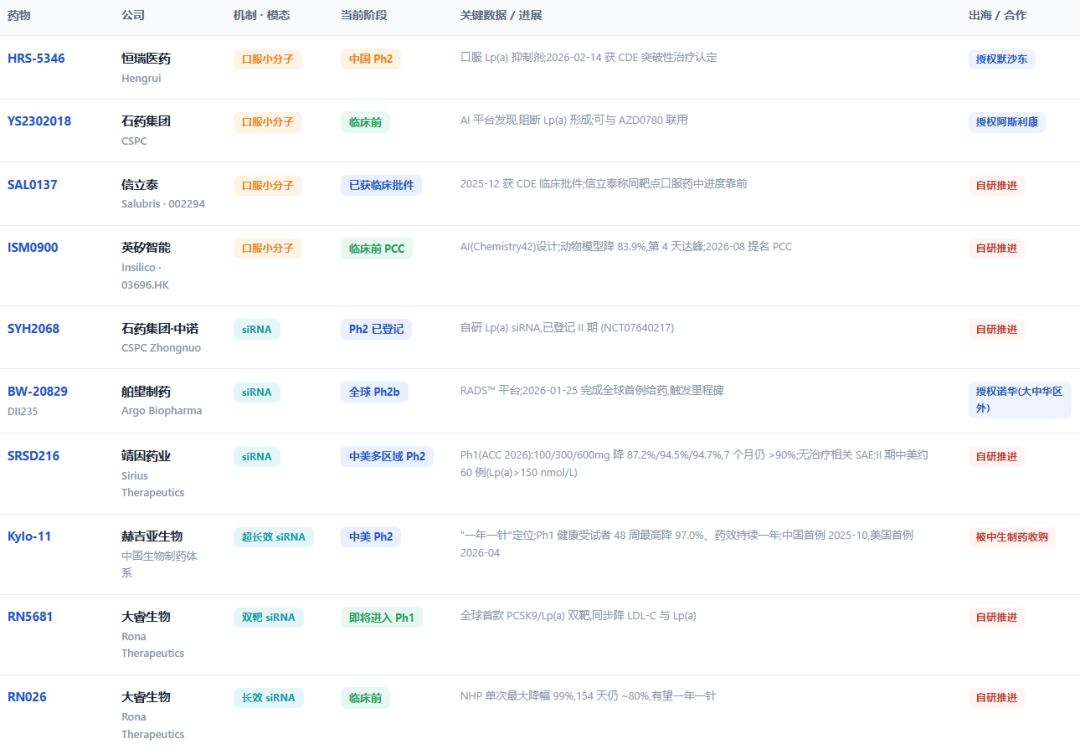The height and width of the screenshot is (749, 1080).
Task: Click the 即将进入 Ph1 stage badge
Action: (382, 617)
